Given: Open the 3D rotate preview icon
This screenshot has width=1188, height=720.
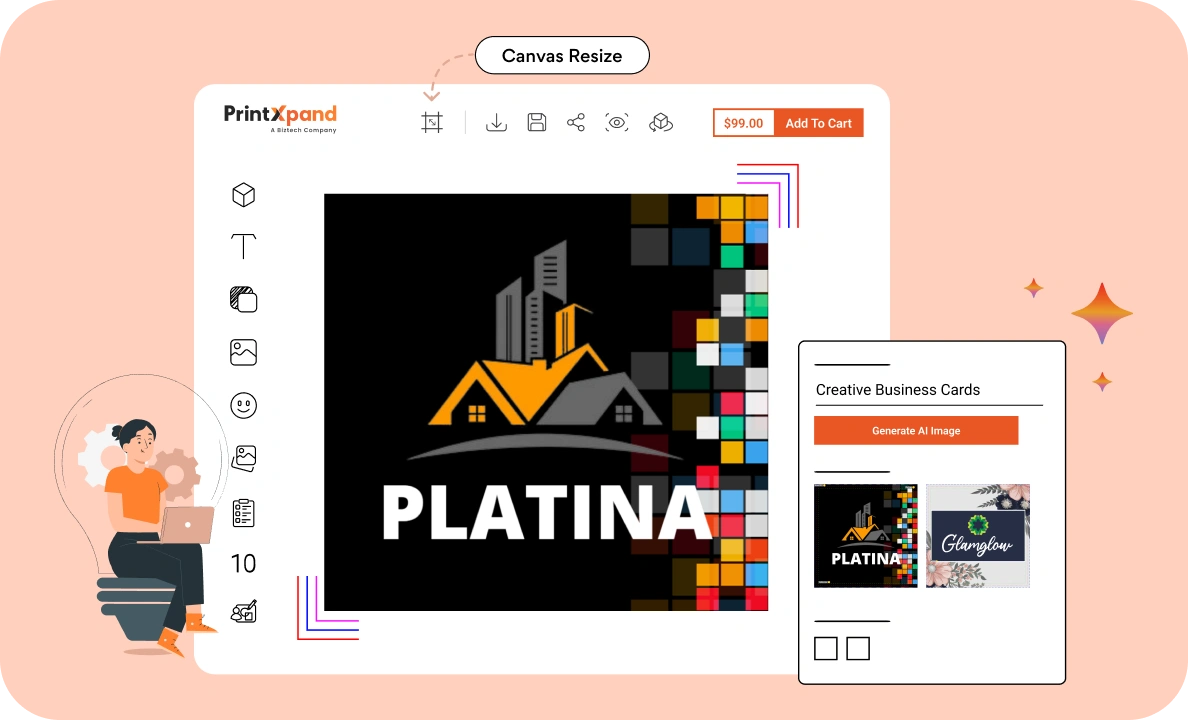Looking at the screenshot, I should (661, 123).
